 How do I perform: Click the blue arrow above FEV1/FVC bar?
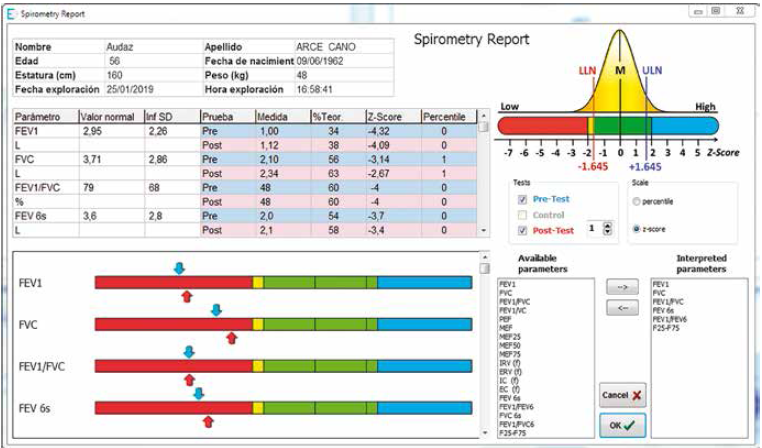(x=188, y=351)
